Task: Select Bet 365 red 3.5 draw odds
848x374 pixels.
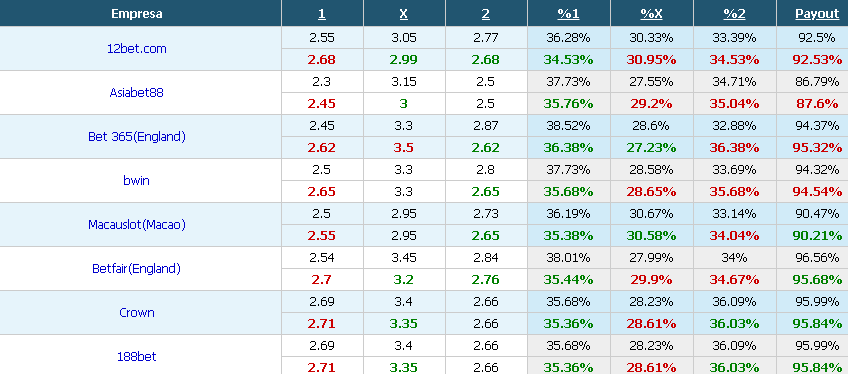Action: (x=403, y=148)
